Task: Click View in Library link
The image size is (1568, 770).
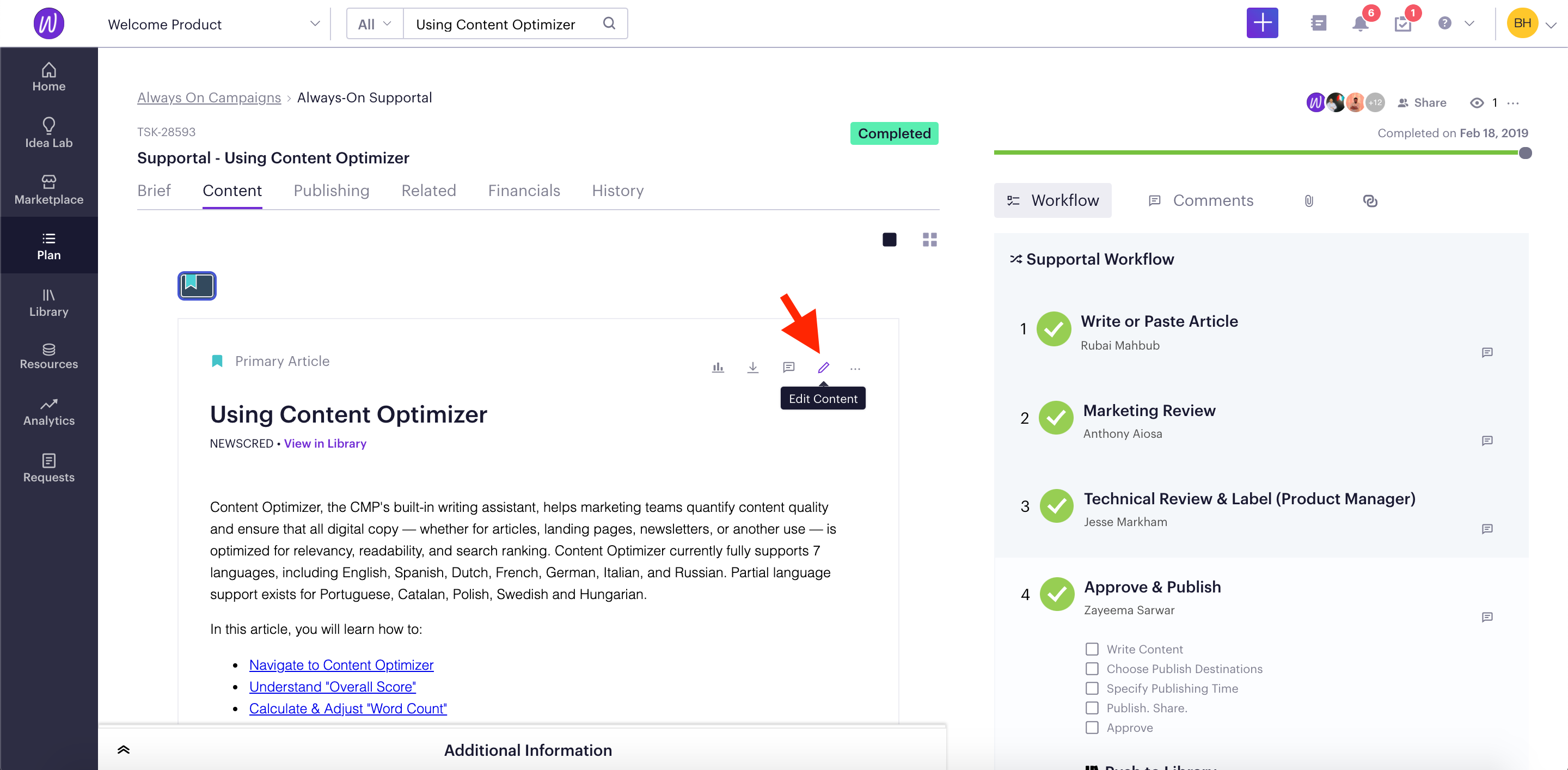Action: [325, 443]
